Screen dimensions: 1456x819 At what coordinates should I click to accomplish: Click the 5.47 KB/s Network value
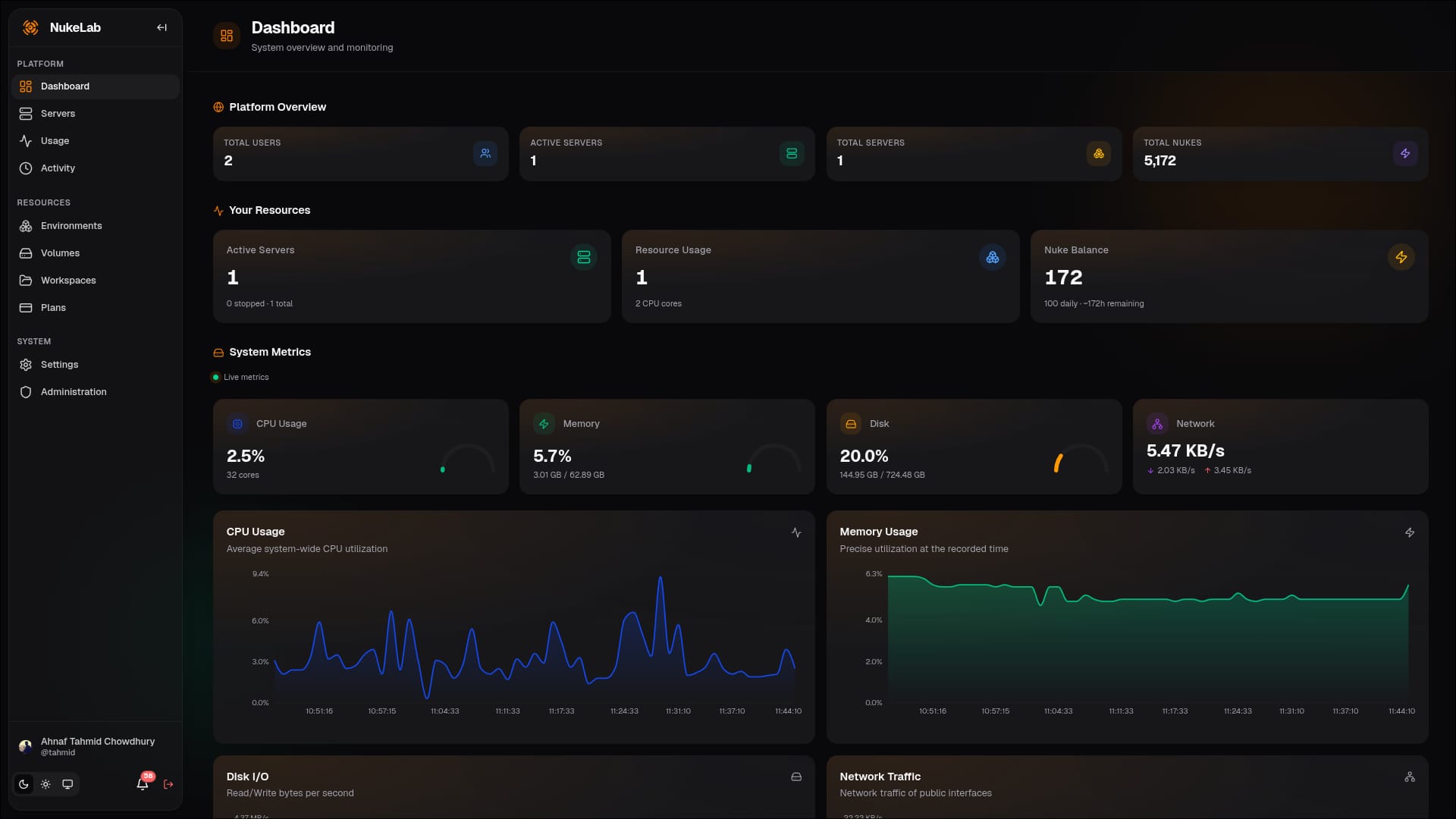(1185, 450)
